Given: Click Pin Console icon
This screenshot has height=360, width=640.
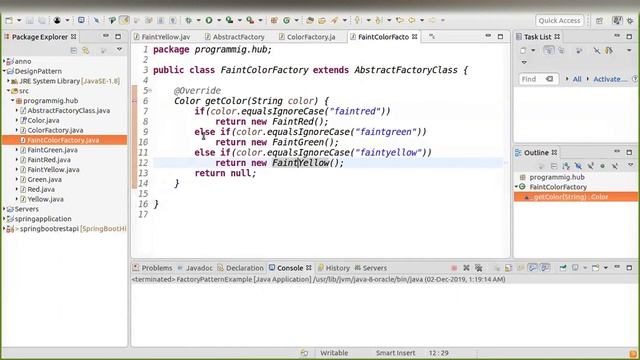Looking at the screenshot, I should [563, 268].
